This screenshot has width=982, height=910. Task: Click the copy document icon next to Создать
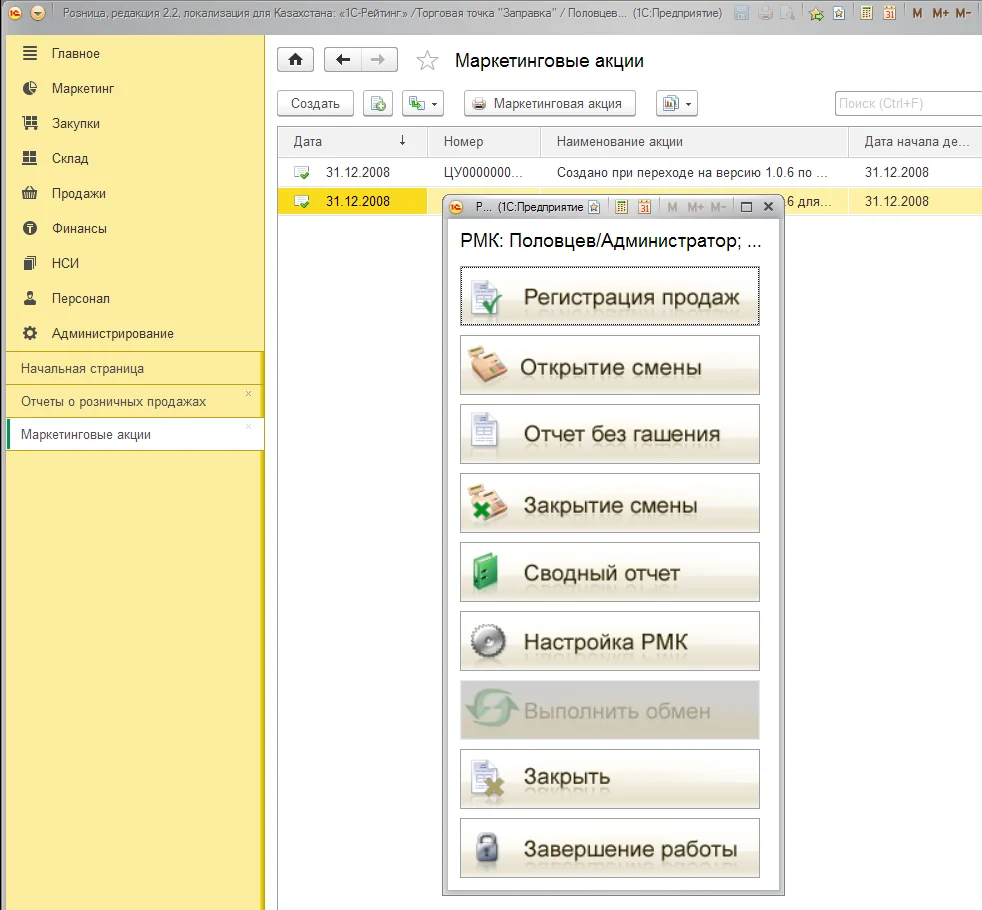click(377, 103)
